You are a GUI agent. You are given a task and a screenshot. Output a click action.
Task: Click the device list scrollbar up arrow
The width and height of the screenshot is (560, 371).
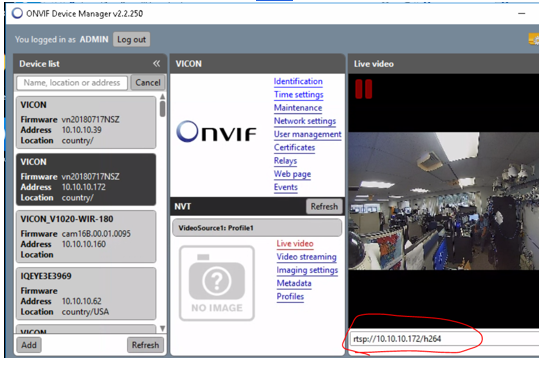[162, 96]
